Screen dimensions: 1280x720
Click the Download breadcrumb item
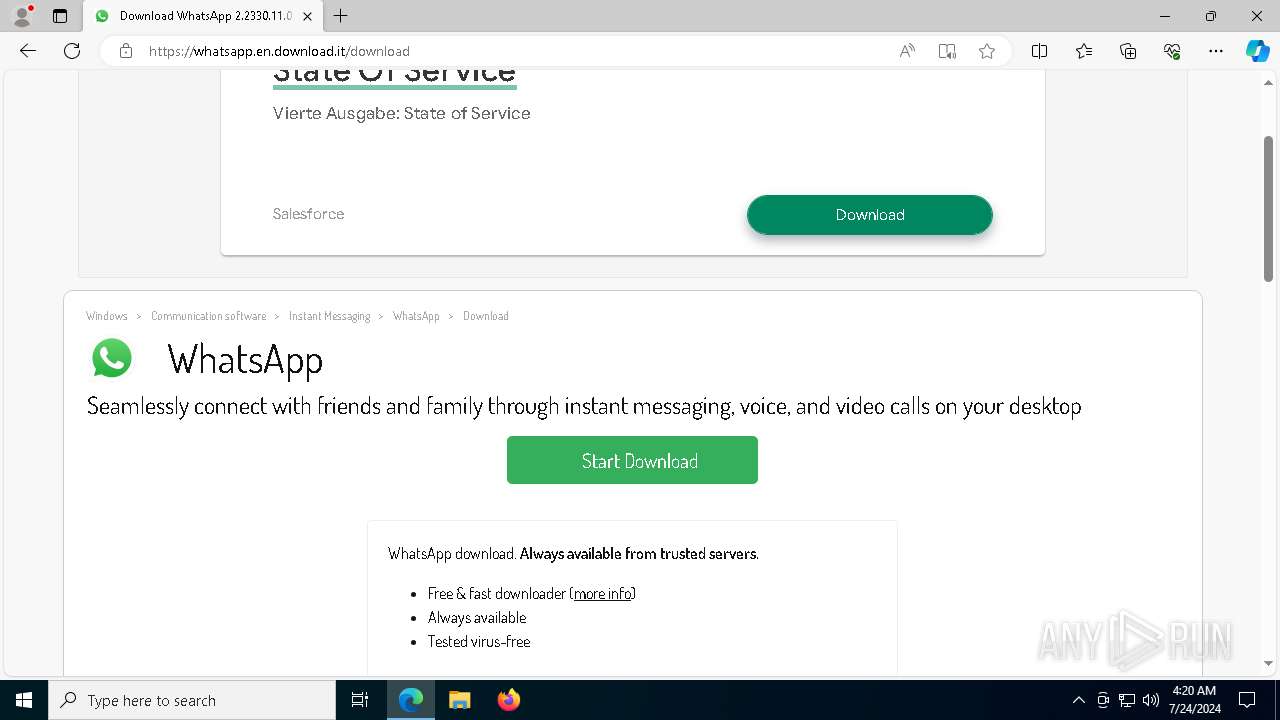tap(486, 316)
